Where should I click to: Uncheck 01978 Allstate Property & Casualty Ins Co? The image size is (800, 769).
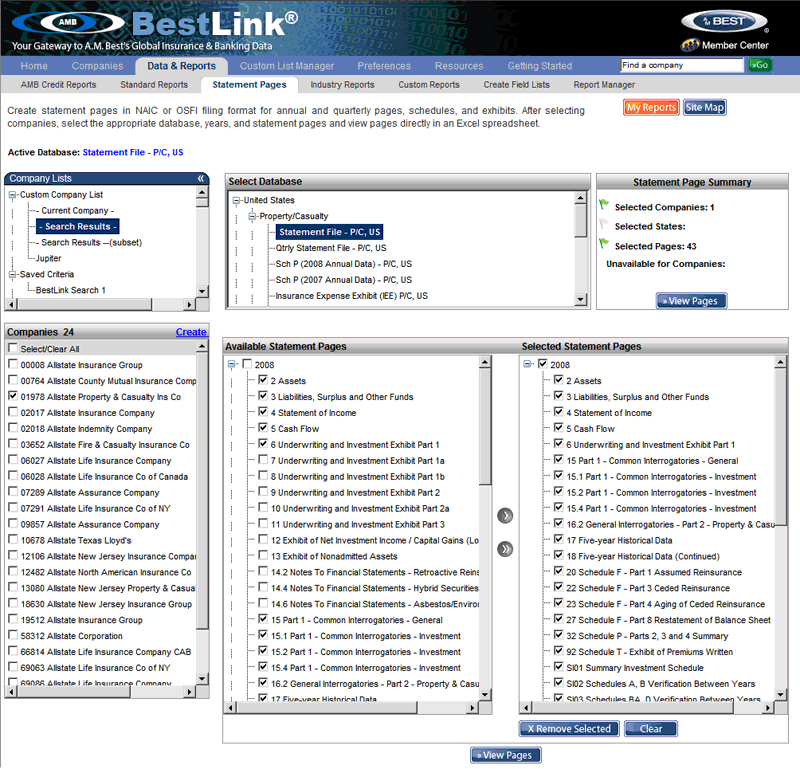[x=13, y=395]
